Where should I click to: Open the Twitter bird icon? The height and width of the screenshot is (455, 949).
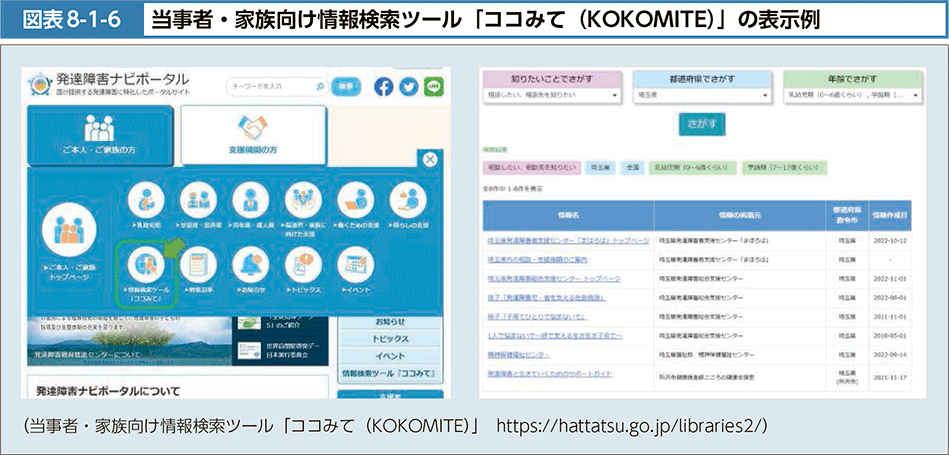pos(408,87)
